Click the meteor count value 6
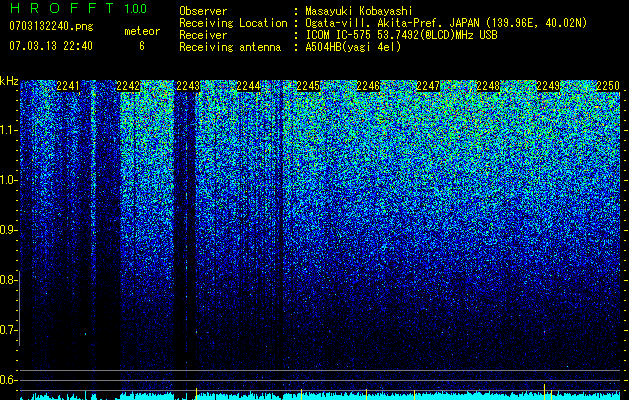629x400 pixels. pos(142,46)
